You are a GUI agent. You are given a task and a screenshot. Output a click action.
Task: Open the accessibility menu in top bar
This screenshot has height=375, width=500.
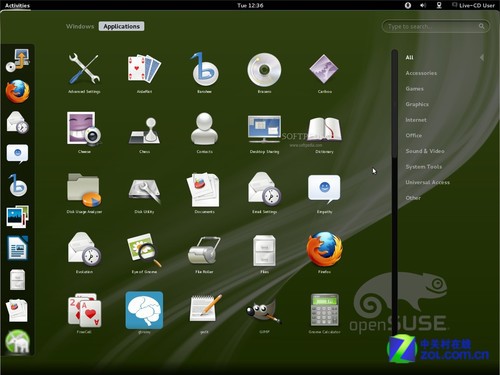pos(408,5)
